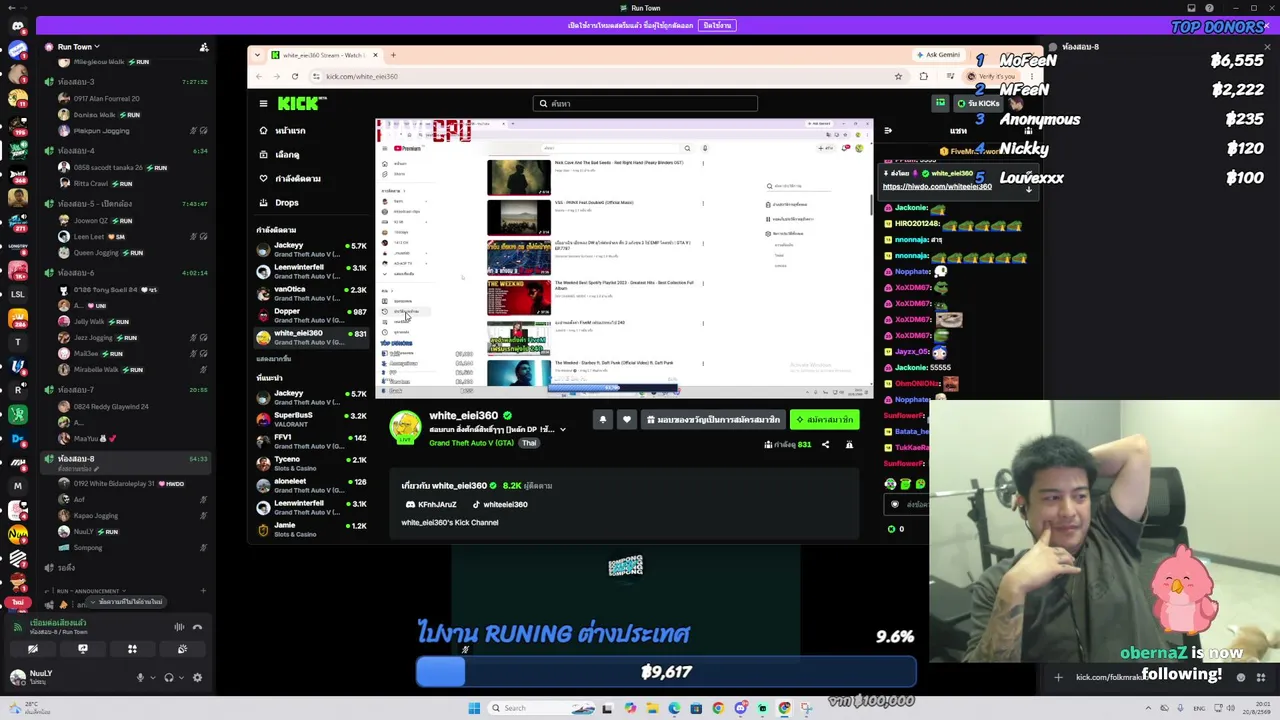Collapse the Kick chat panel

887,131
